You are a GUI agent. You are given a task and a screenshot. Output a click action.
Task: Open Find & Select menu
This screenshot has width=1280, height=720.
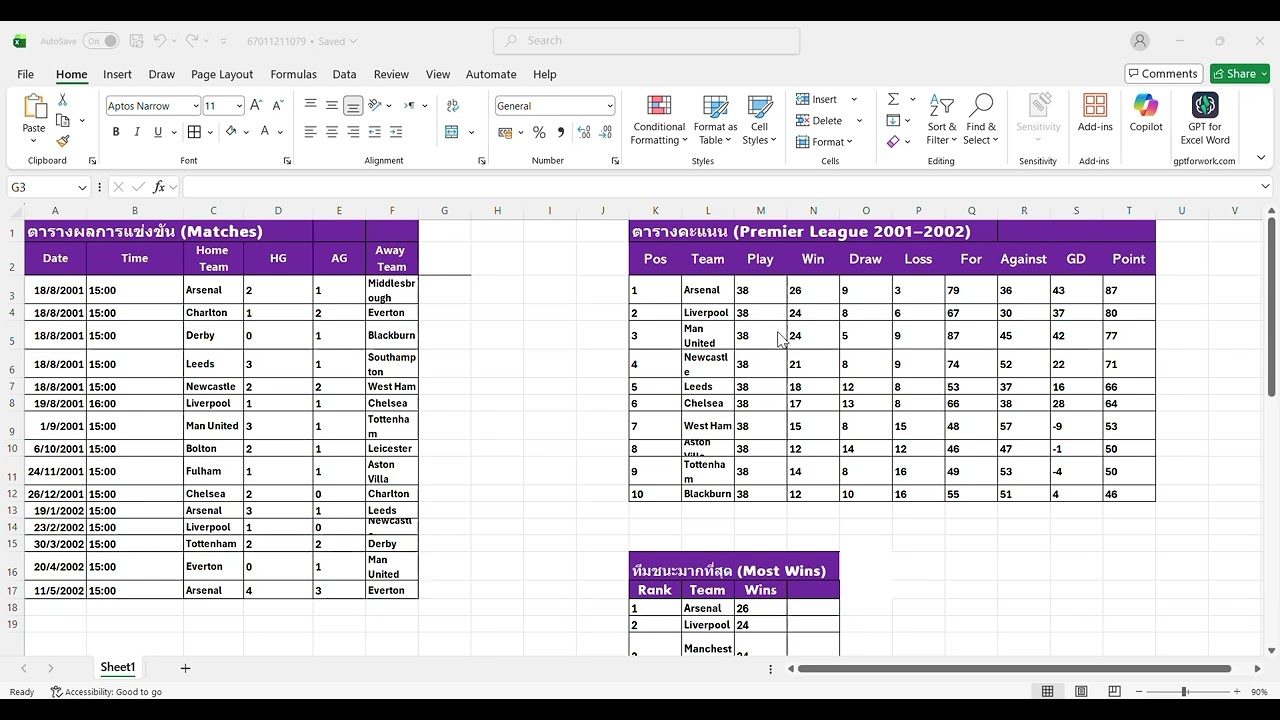981,120
